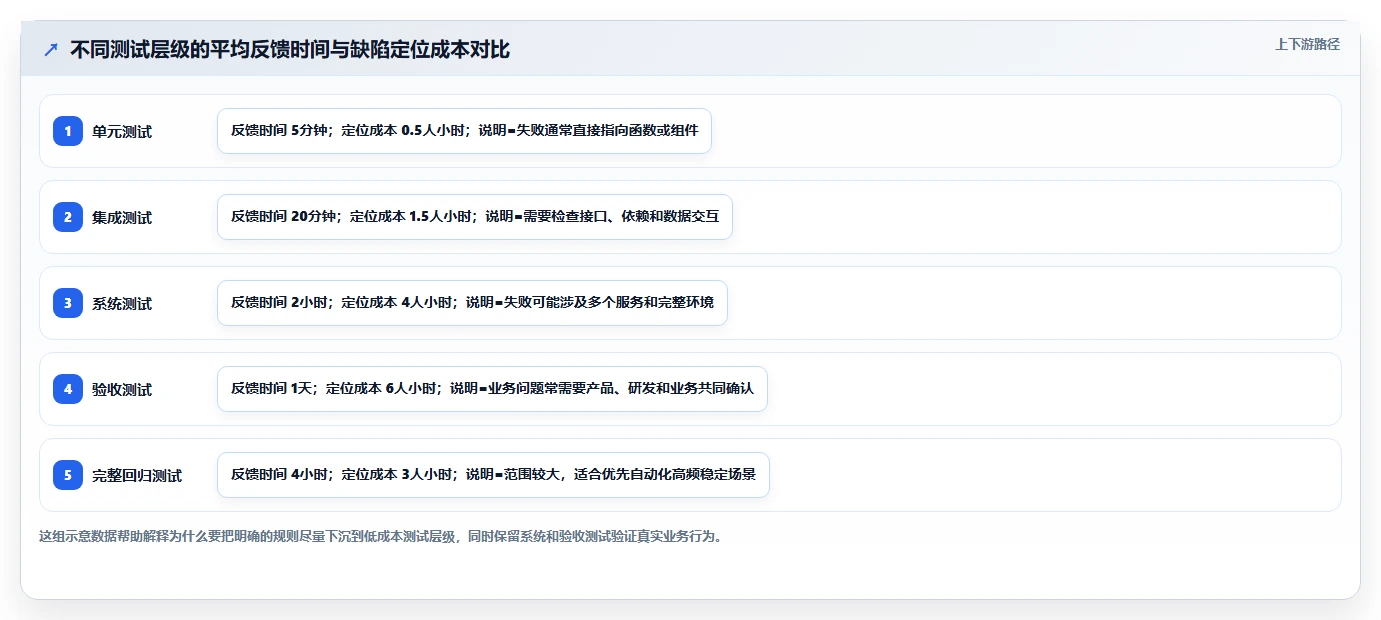
Task: Click the number 5 badge for 完整回归测试
Action: (68, 475)
